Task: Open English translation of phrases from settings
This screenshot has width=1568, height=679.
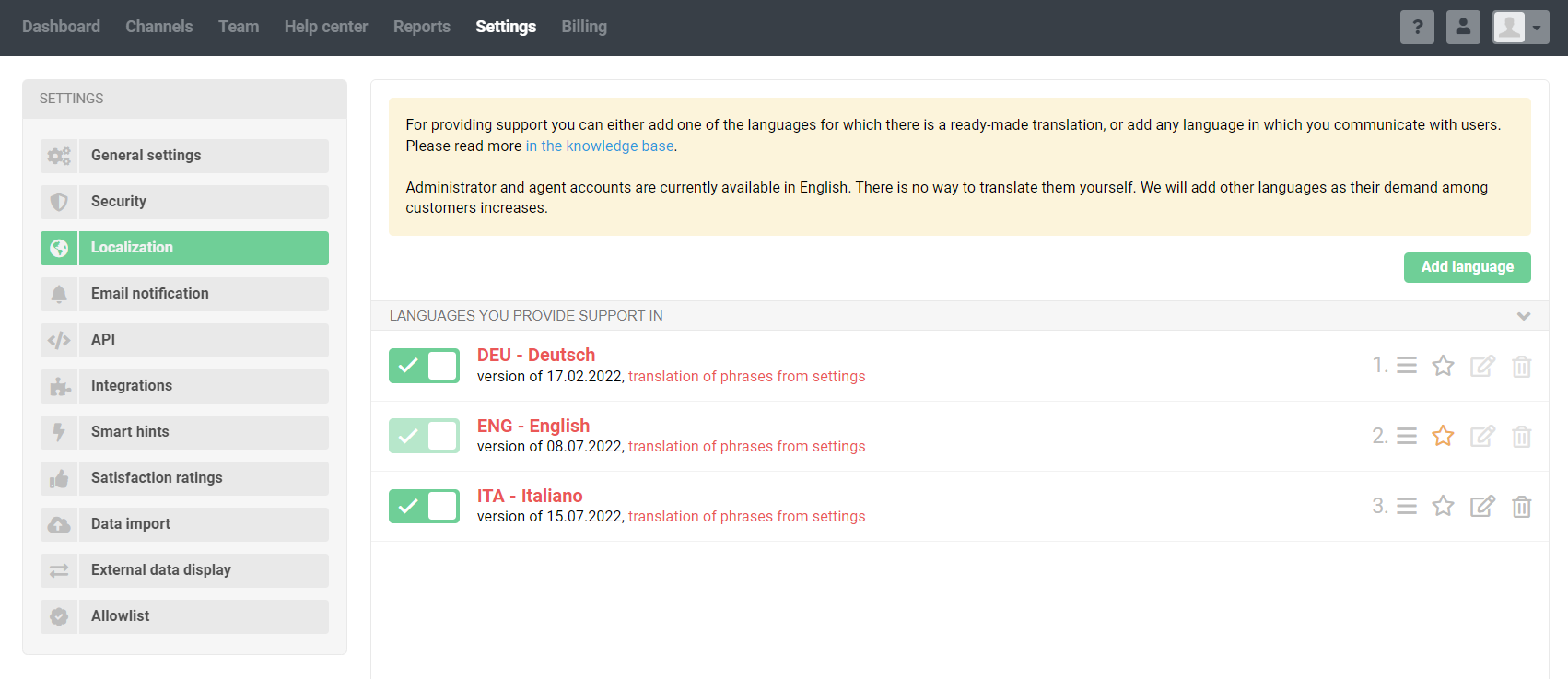Action: [x=747, y=446]
